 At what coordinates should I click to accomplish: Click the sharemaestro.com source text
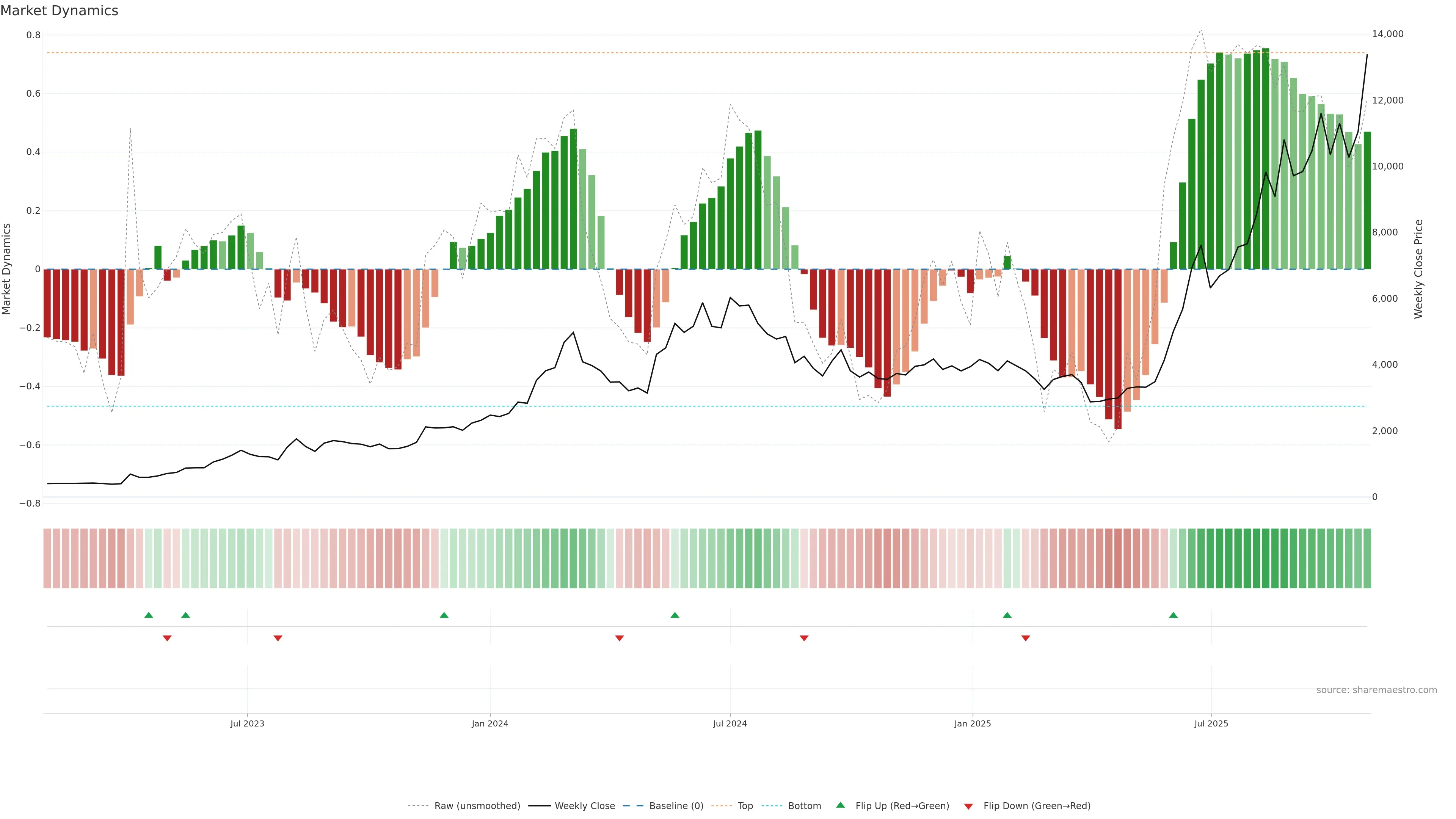click(1376, 690)
